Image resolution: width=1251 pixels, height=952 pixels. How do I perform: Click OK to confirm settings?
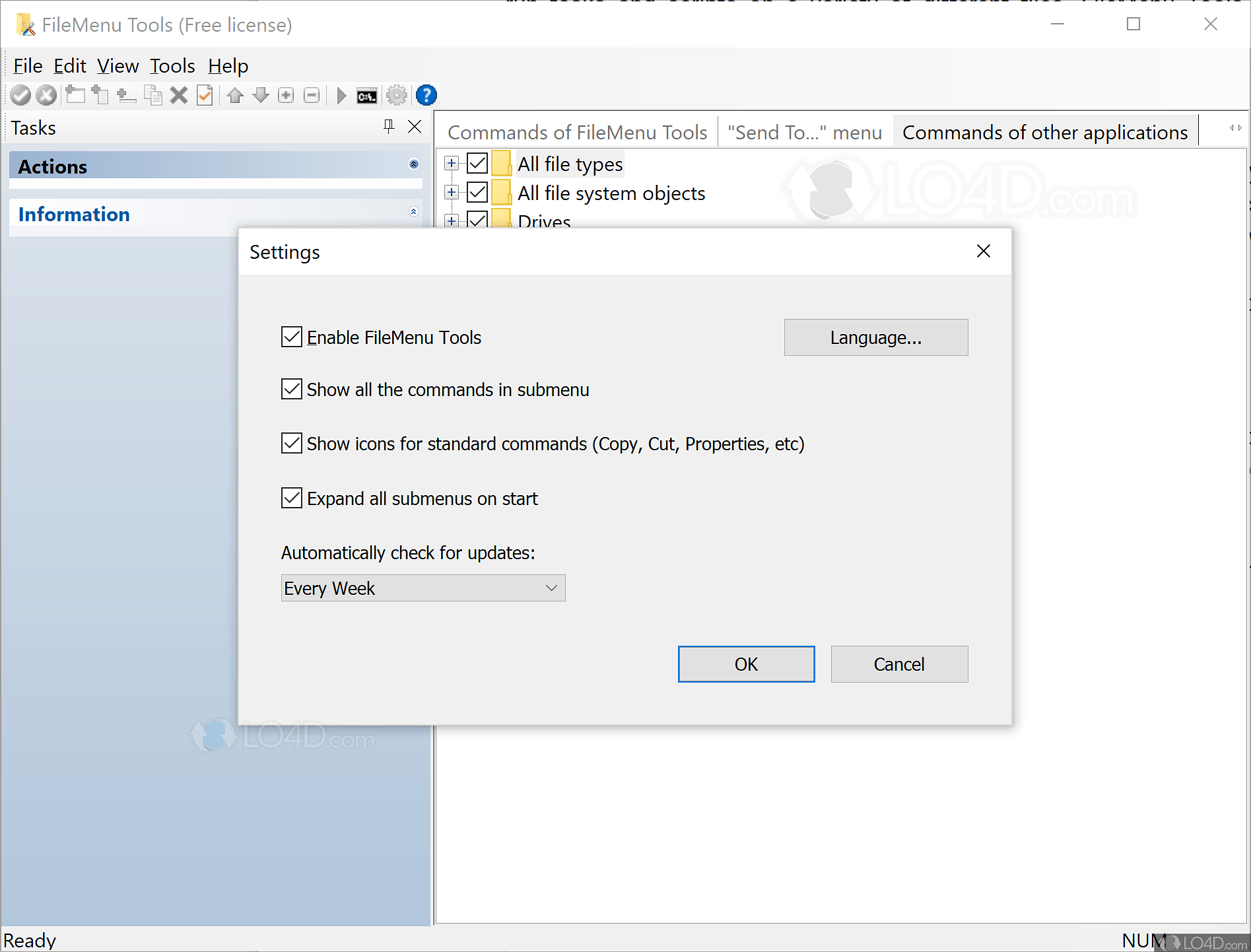tap(746, 664)
